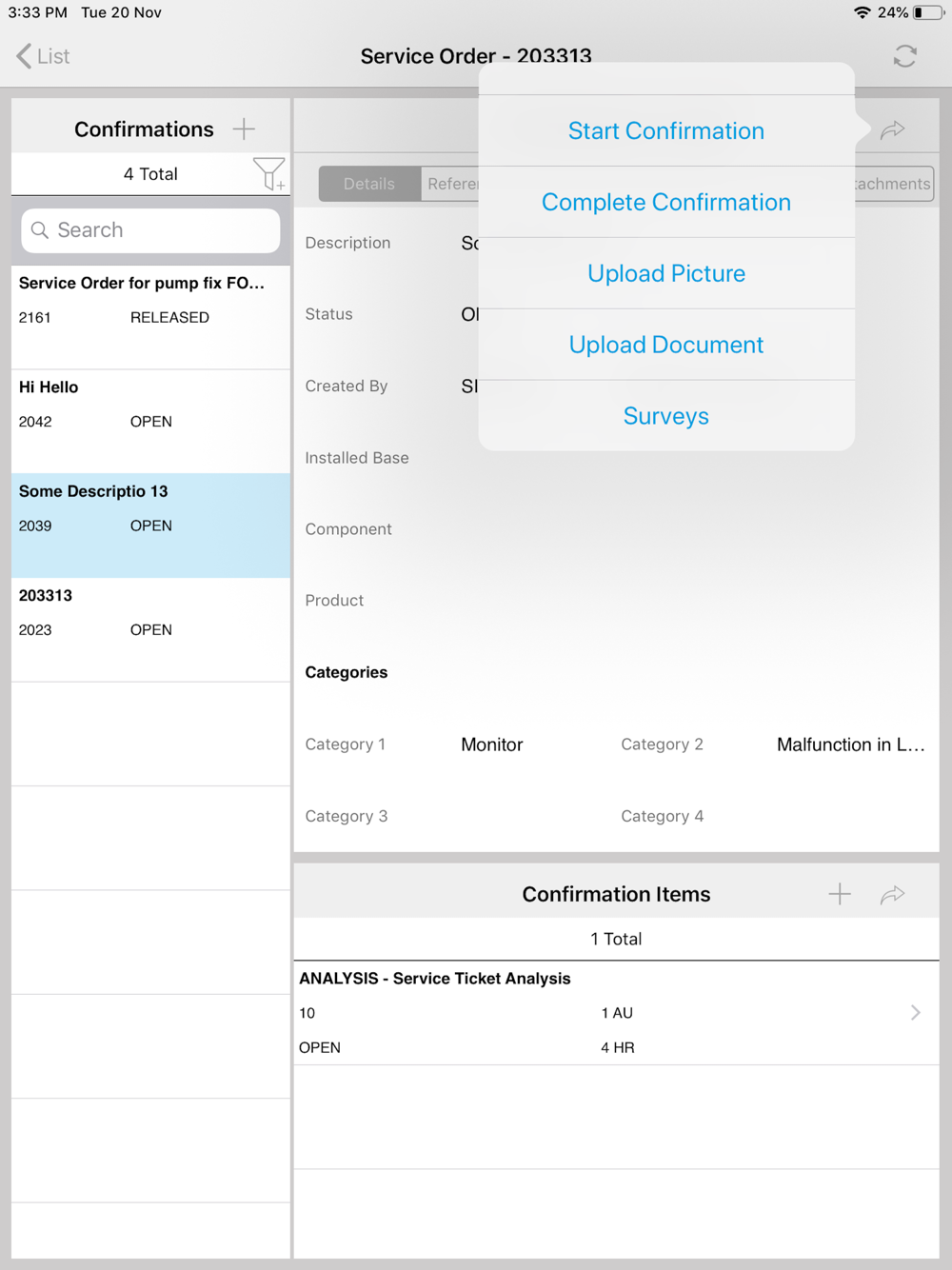
Task: Switch to the Reference tab
Action: [x=451, y=184]
